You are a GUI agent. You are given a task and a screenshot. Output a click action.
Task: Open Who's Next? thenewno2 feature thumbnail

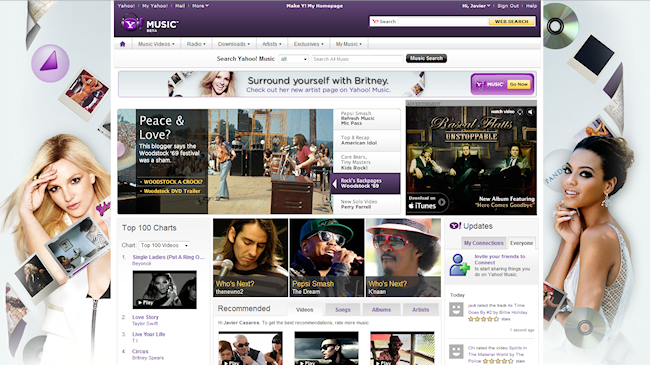tap(250, 258)
